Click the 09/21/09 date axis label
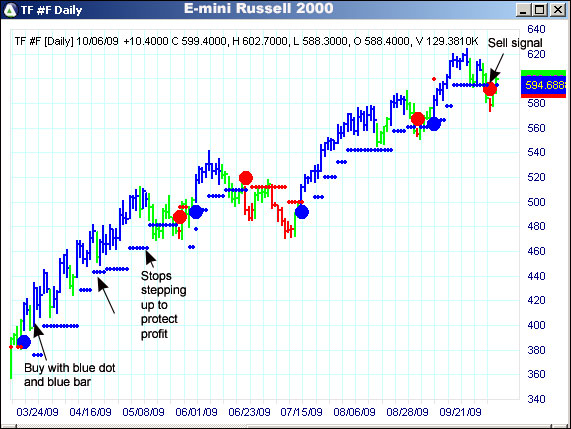 click(460, 412)
